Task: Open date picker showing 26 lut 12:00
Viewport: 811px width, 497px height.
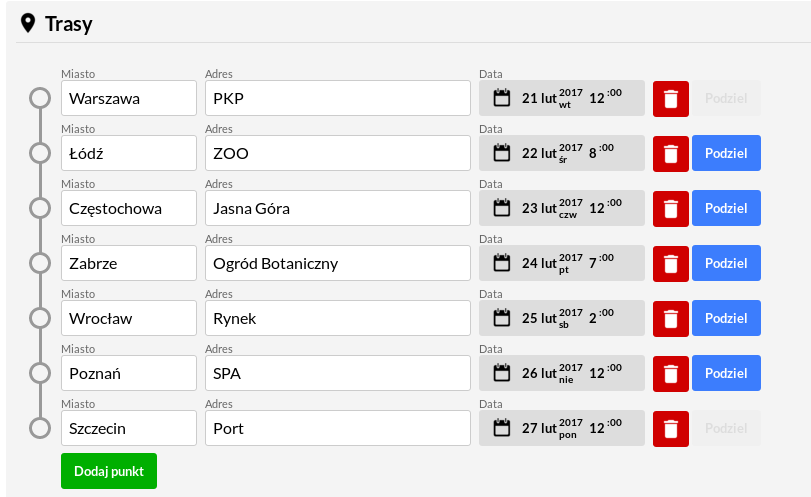Action: pyautogui.click(x=562, y=373)
